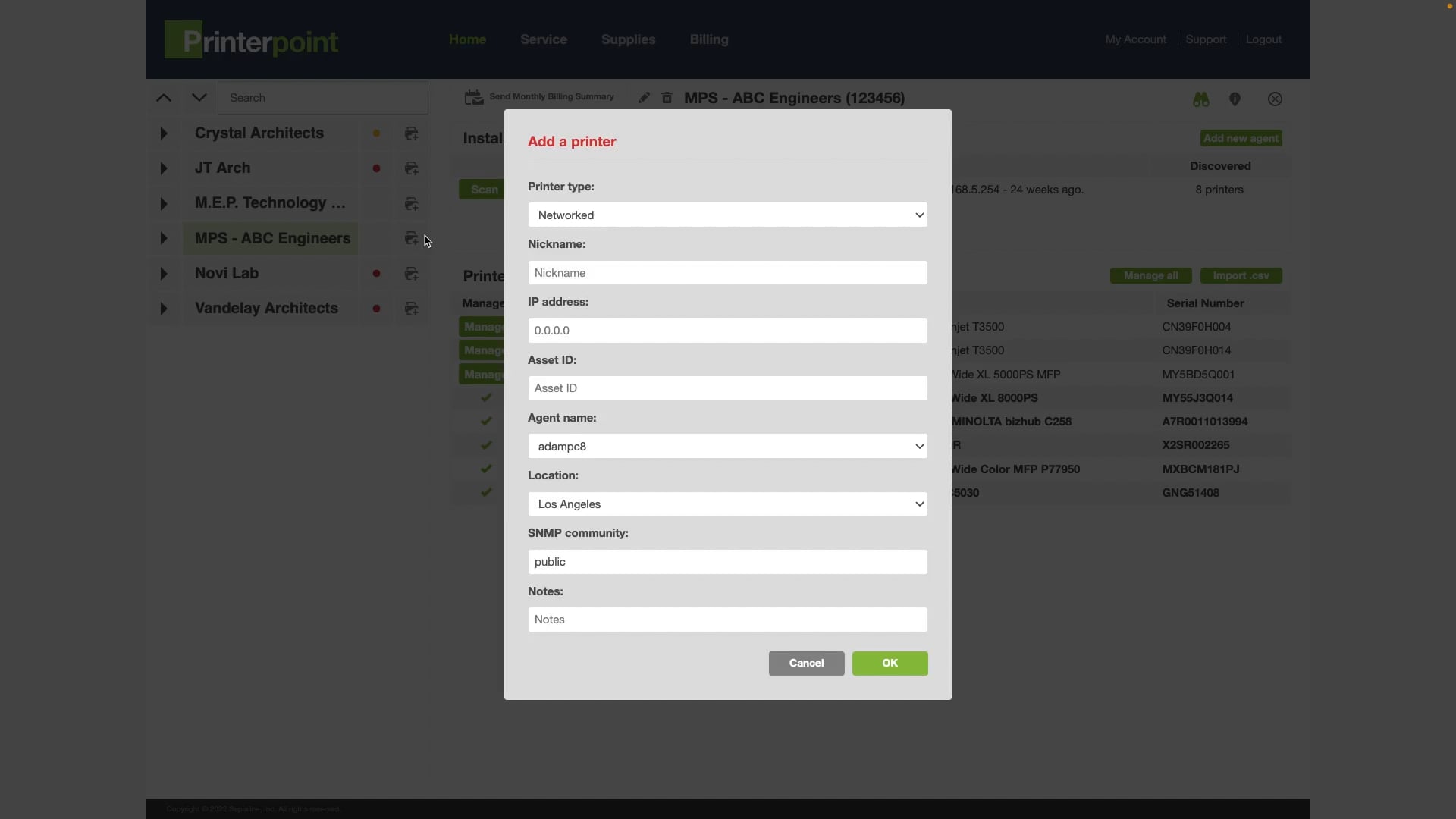
Task: Click the trash delete icon in the header
Action: coord(667,97)
